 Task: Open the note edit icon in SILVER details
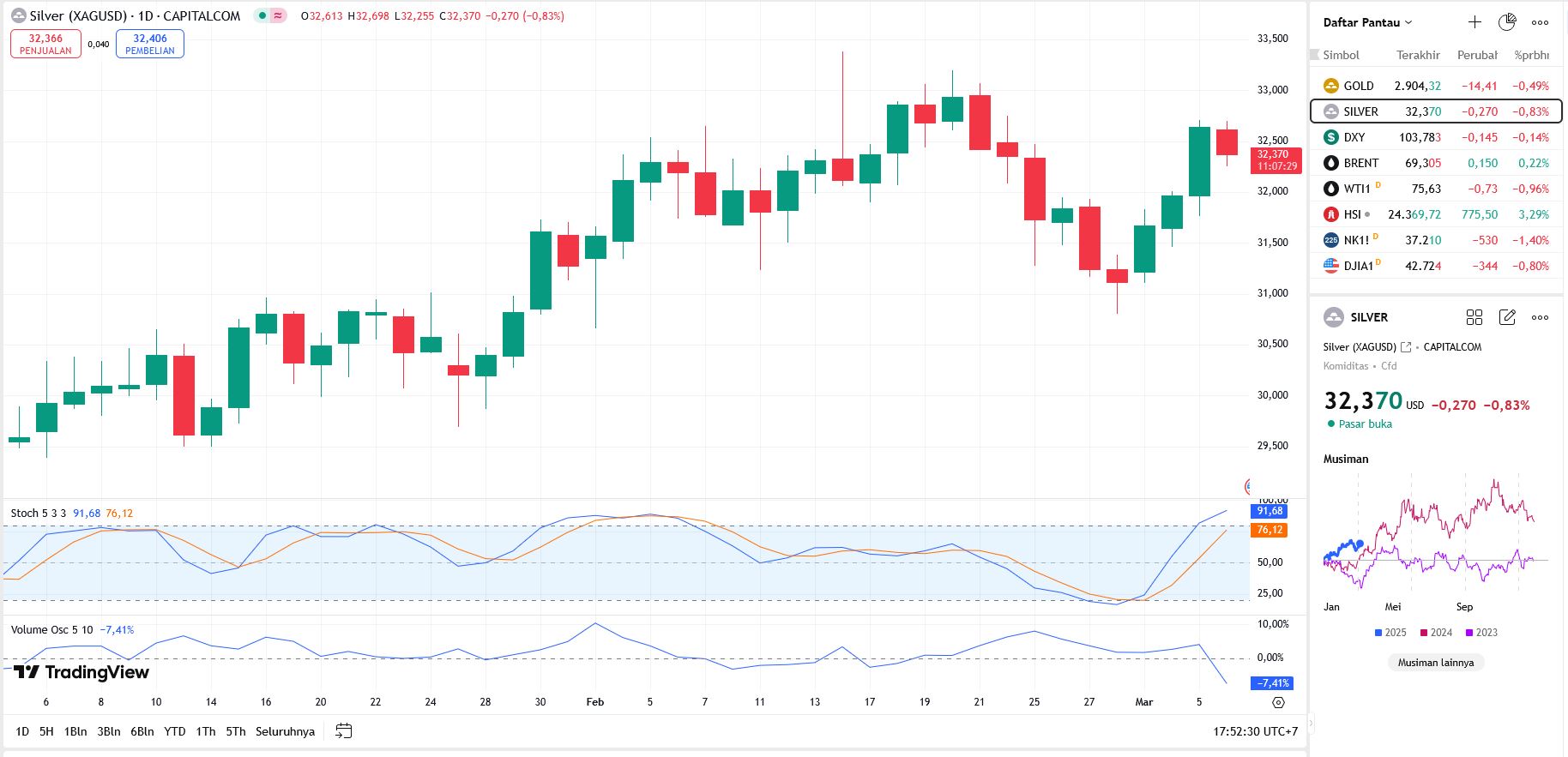click(x=1507, y=317)
